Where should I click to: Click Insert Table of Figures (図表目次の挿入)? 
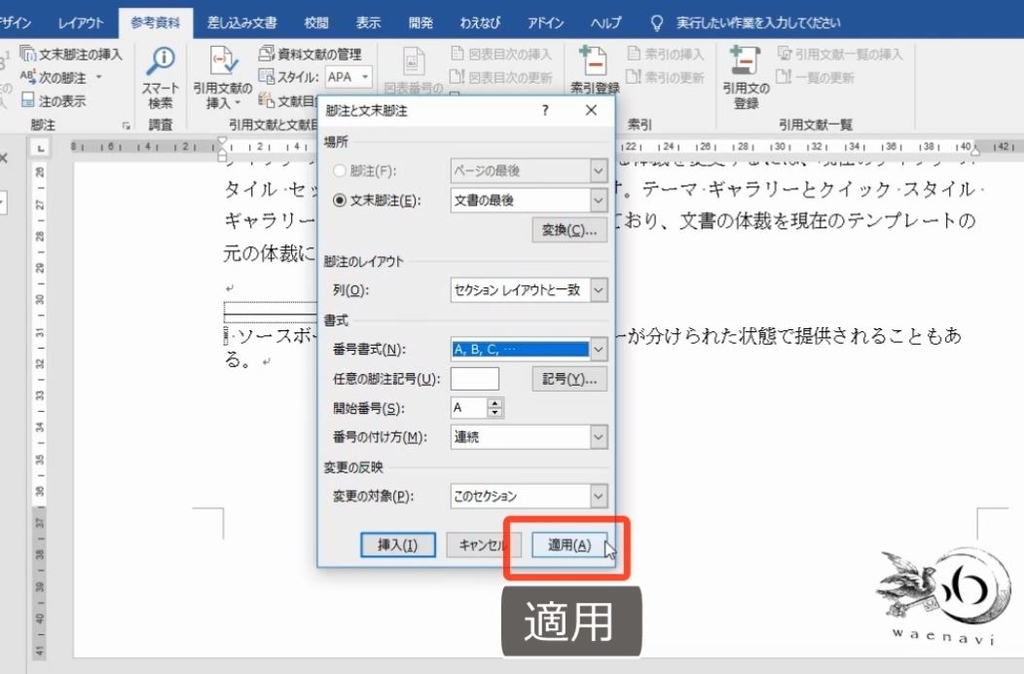click(x=502, y=54)
